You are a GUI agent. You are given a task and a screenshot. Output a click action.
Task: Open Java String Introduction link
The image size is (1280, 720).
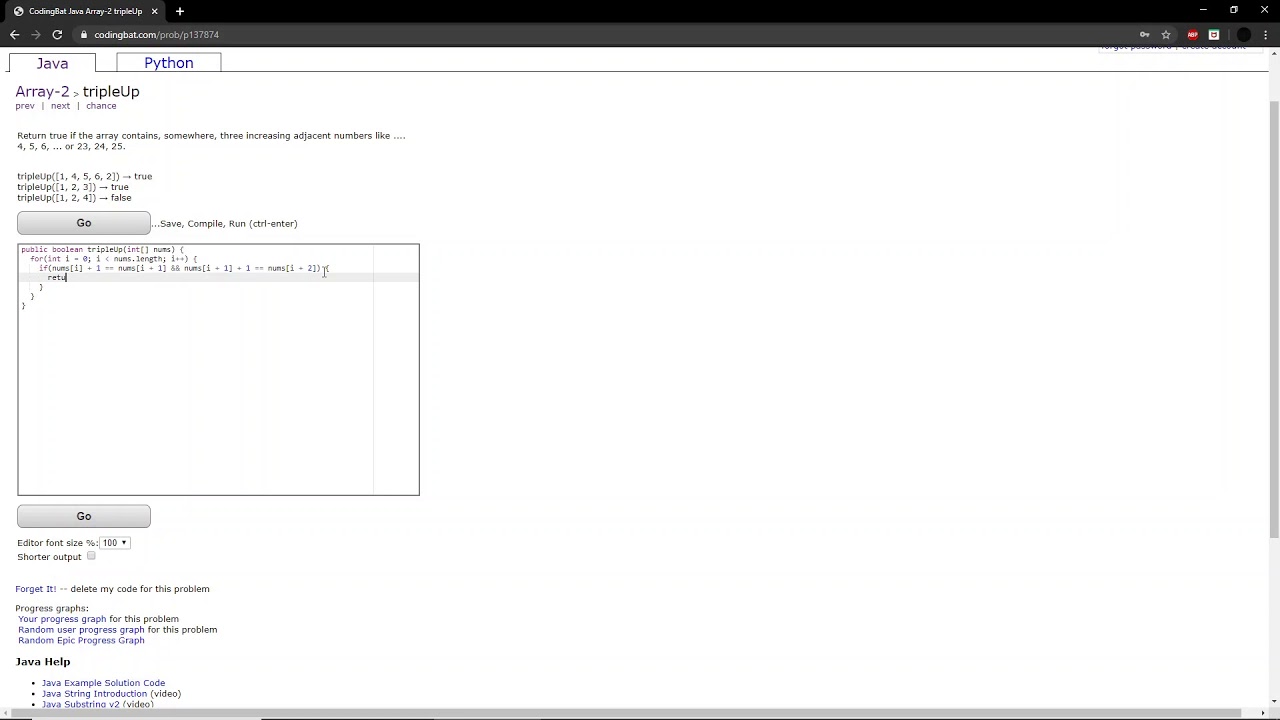[94, 694]
